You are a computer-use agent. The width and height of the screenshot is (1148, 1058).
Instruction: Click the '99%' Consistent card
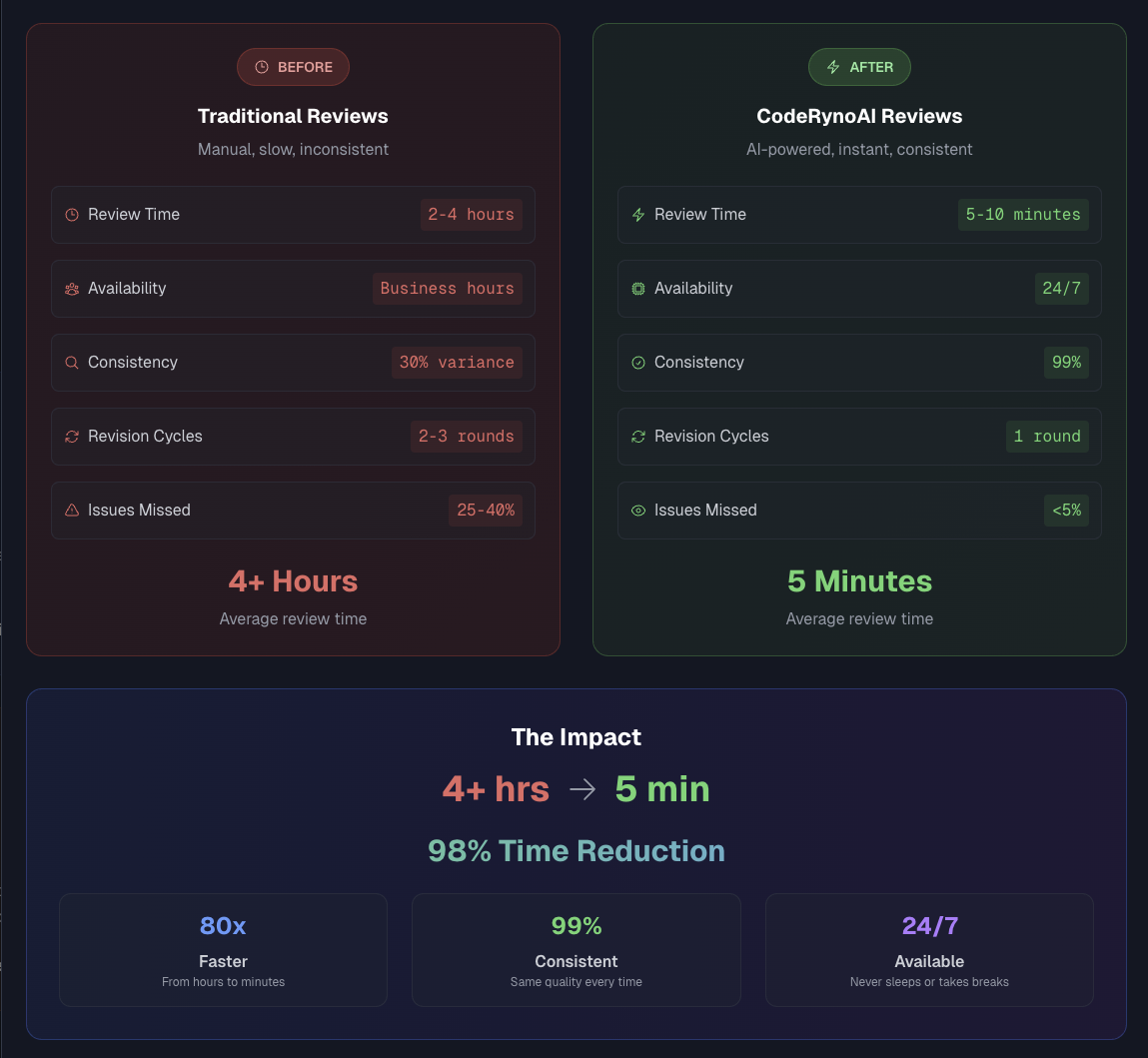pos(576,950)
